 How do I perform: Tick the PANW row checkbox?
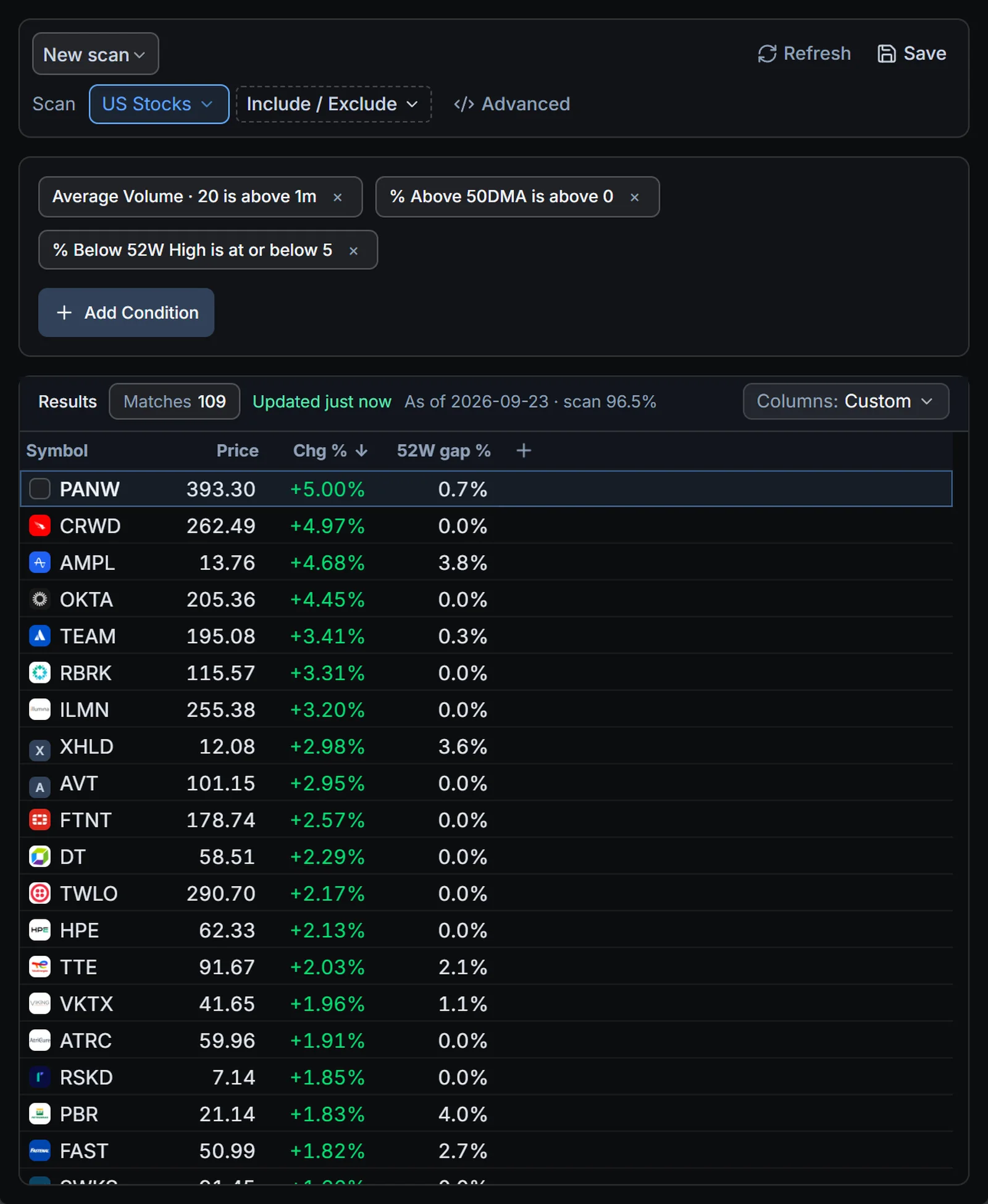[x=40, y=489]
